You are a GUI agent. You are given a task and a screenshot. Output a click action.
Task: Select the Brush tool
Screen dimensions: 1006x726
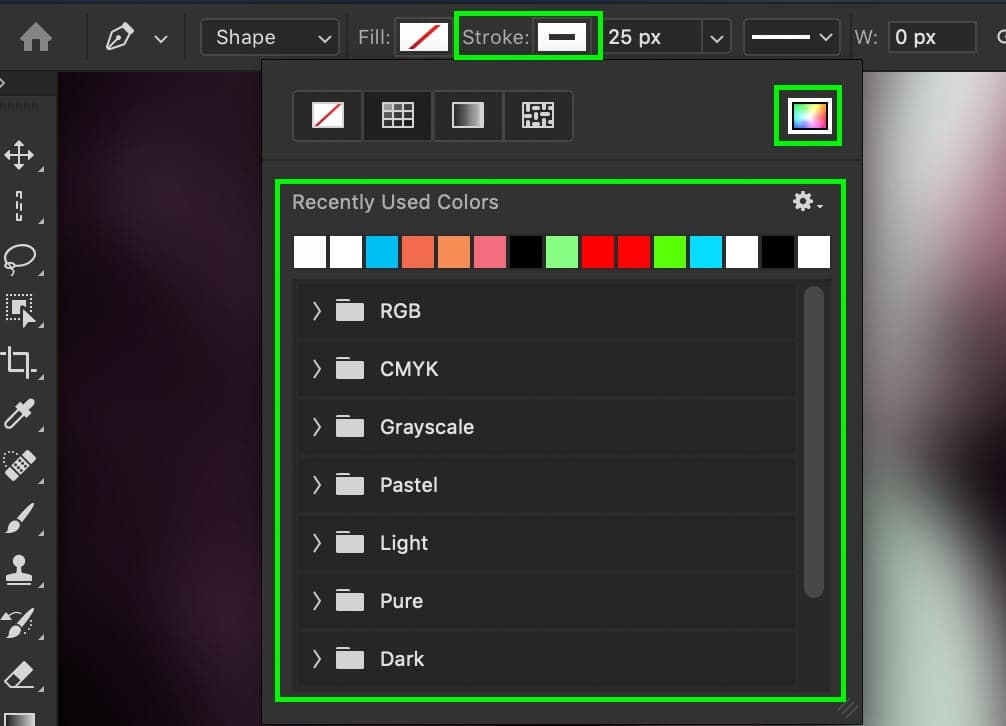19,517
